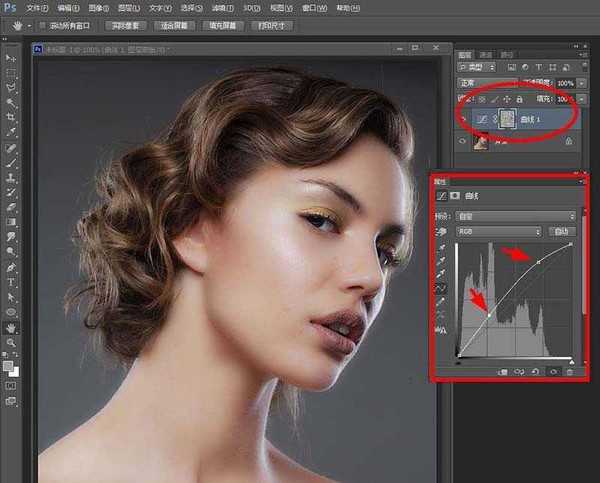600x483 pixels.
Task: Toggle visibility of the 曲线 1 layer
Action: click(x=463, y=118)
